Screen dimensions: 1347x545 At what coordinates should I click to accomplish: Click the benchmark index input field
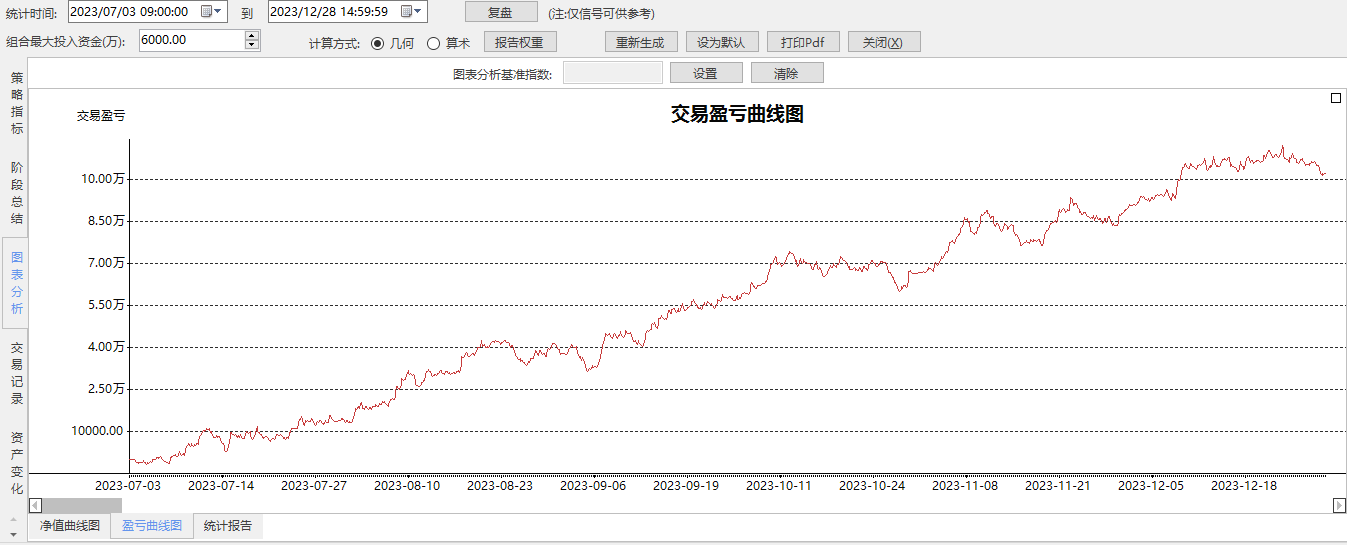[x=612, y=73]
